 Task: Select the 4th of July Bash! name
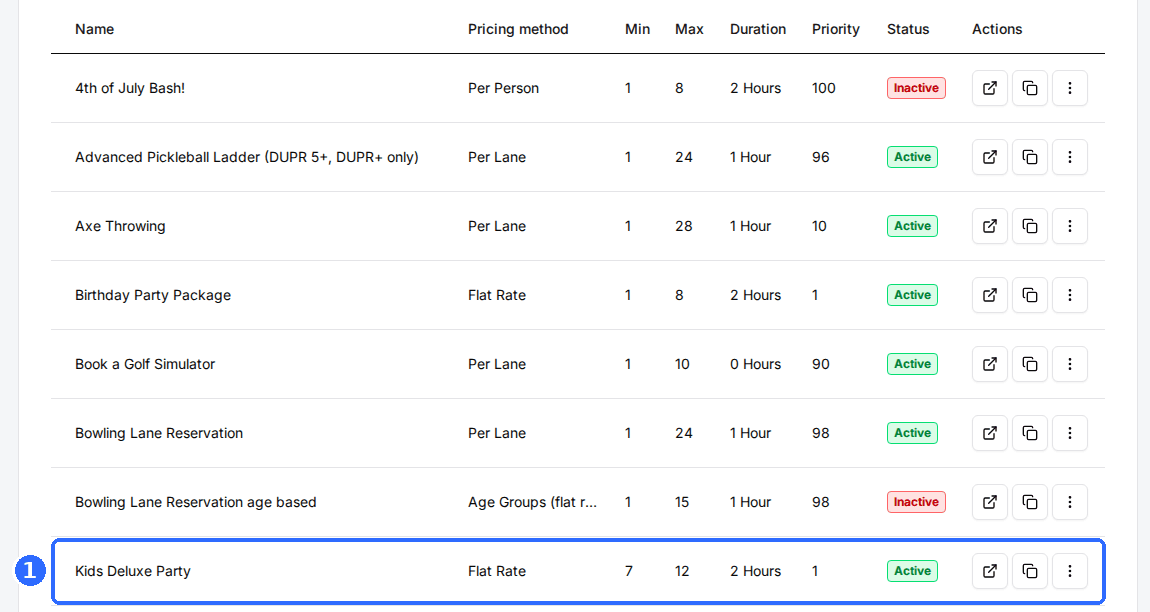point(130,88)
